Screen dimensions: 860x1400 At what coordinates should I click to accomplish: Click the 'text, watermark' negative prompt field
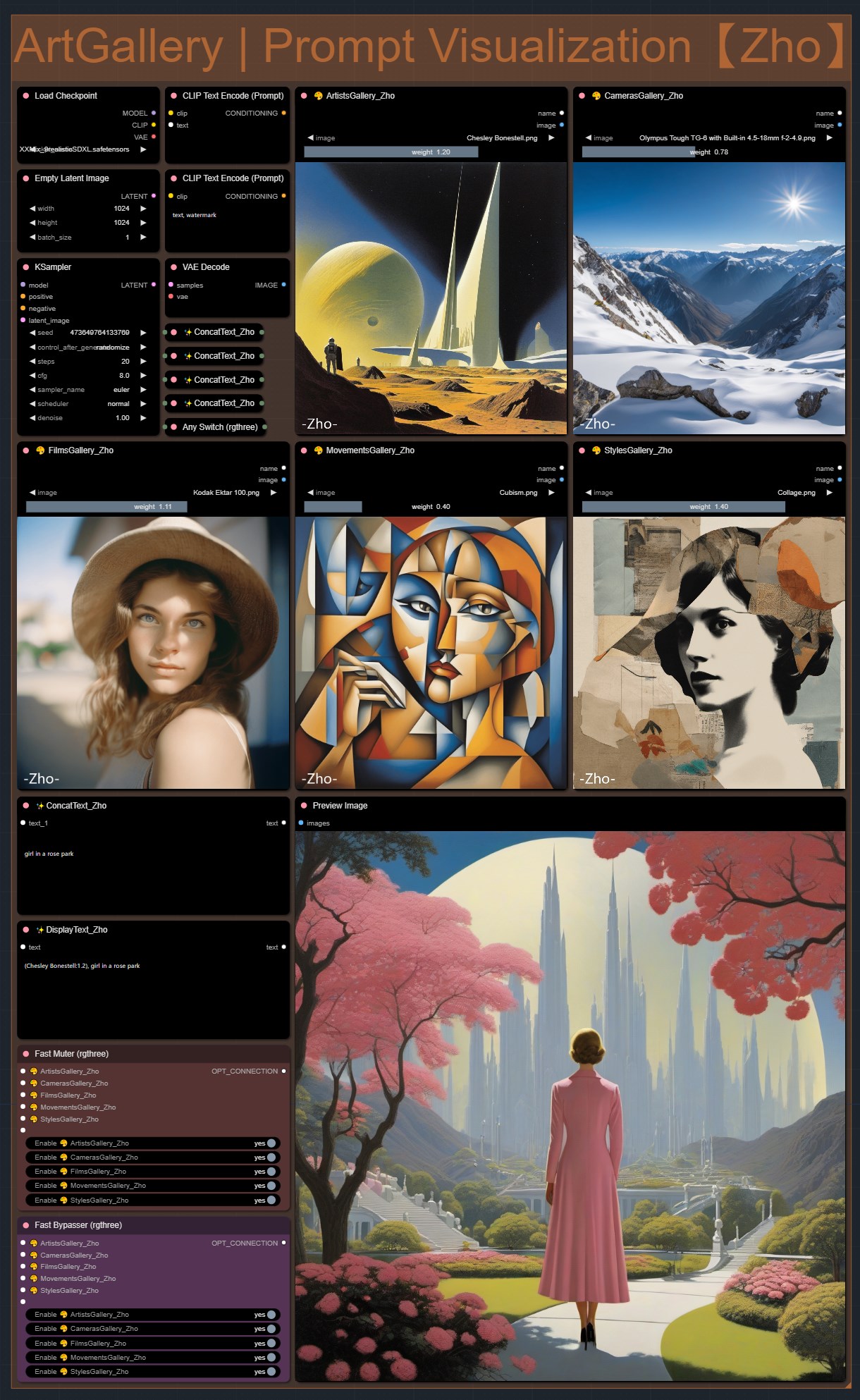pos(227,228)
